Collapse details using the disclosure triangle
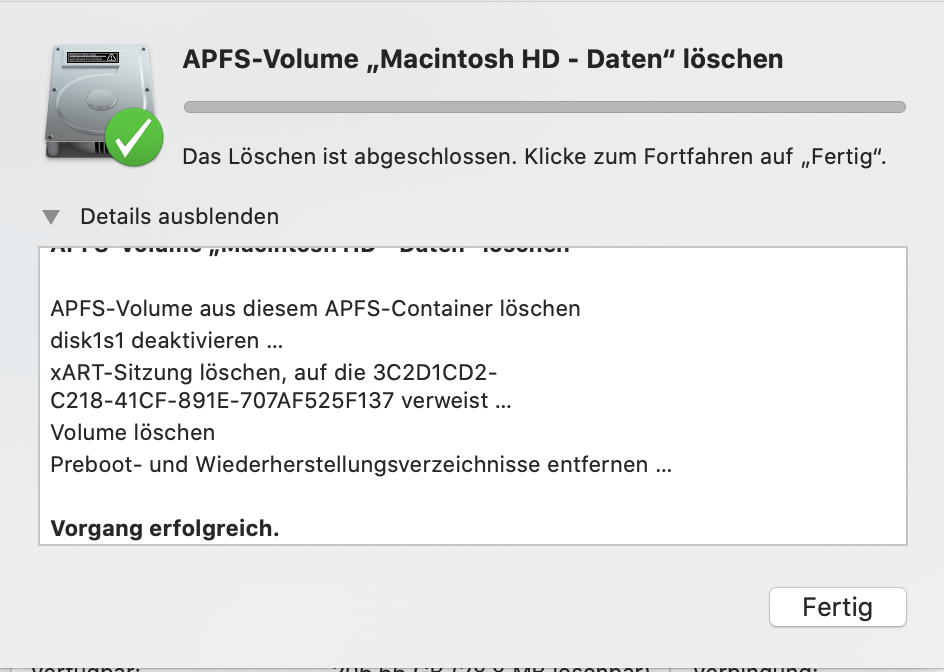944x672 pixels. point(52,217)
